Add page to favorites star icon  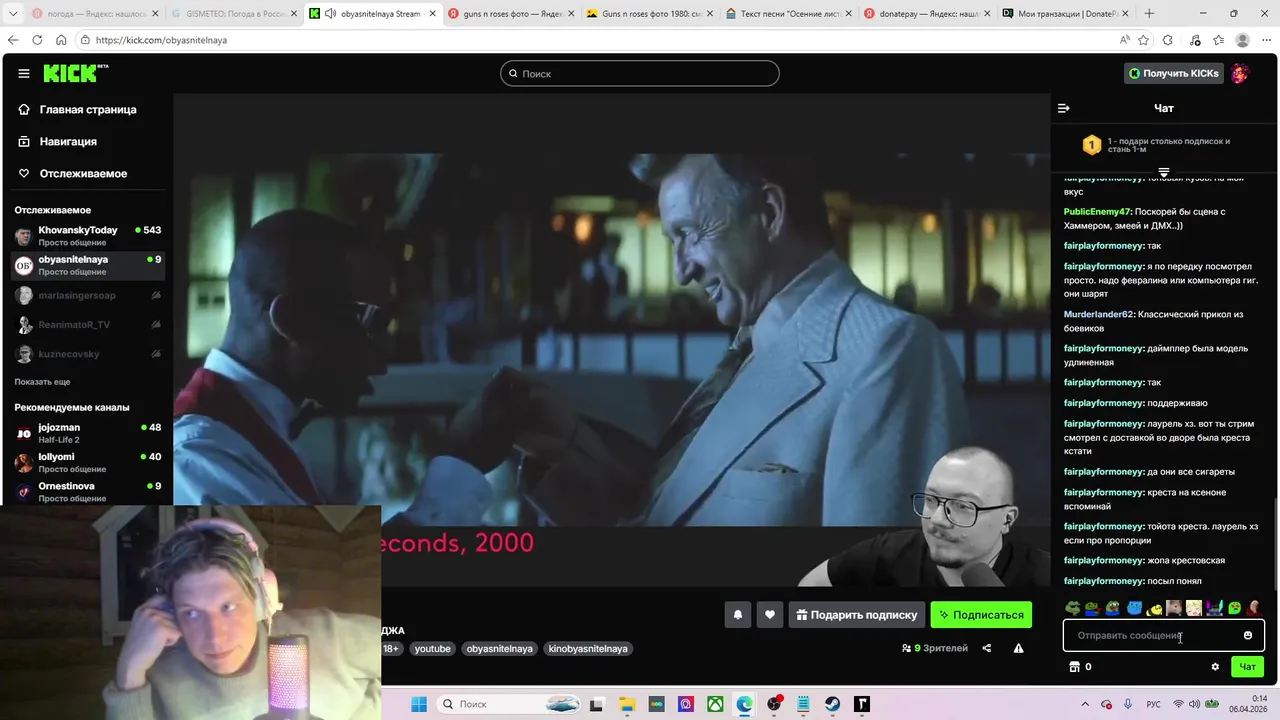point(1143,40)
